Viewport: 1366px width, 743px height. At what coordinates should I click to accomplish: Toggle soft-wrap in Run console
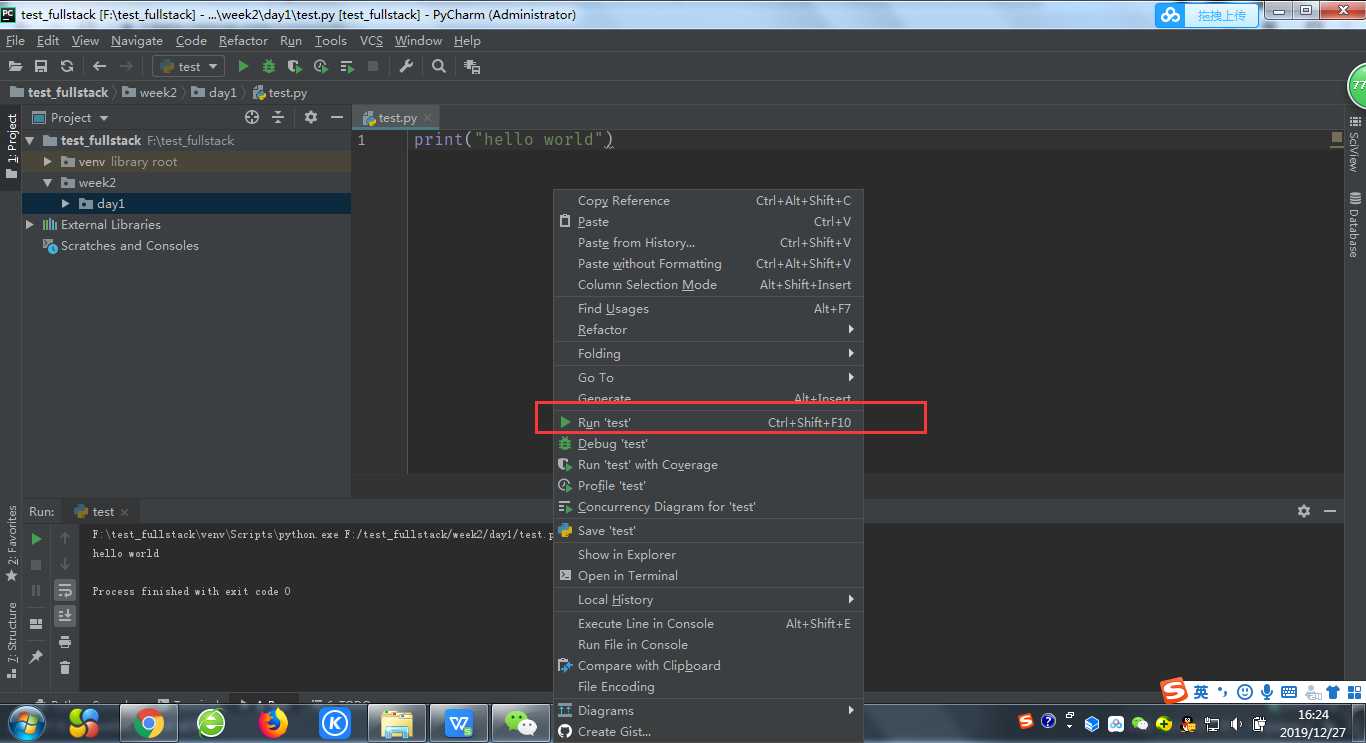(65, 590)
